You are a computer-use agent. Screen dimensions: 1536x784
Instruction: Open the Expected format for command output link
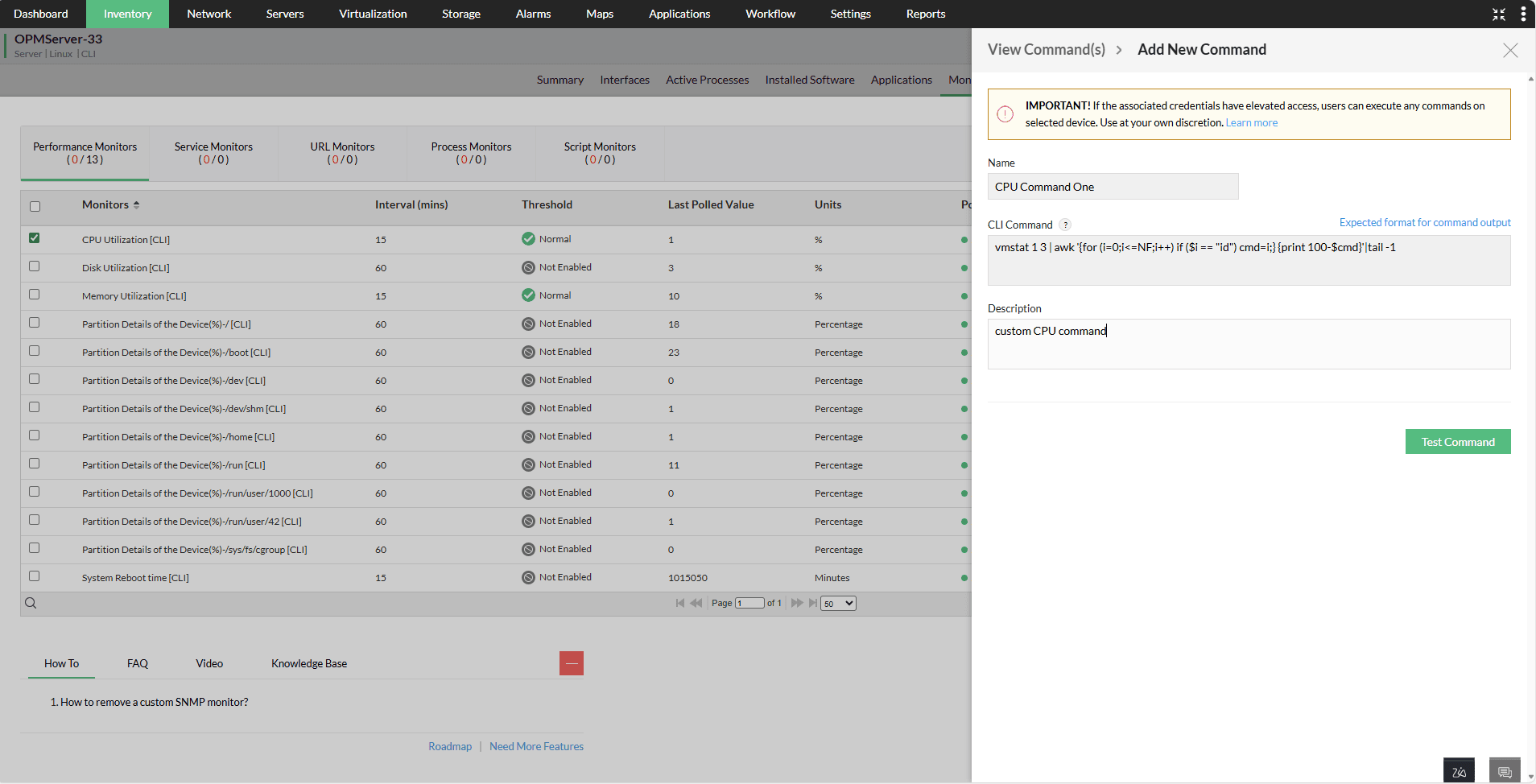tap(1424, 222)
